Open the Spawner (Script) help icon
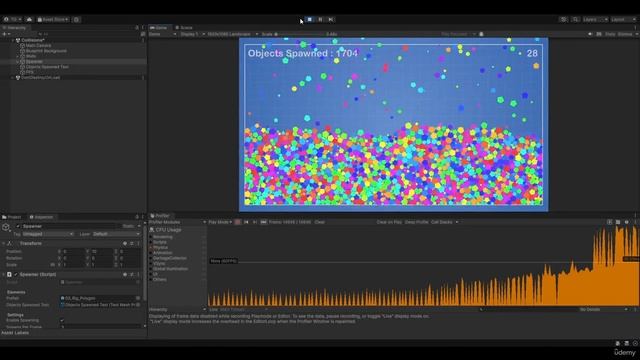This screenshot has height=360, width=640. tap(125, 275)
